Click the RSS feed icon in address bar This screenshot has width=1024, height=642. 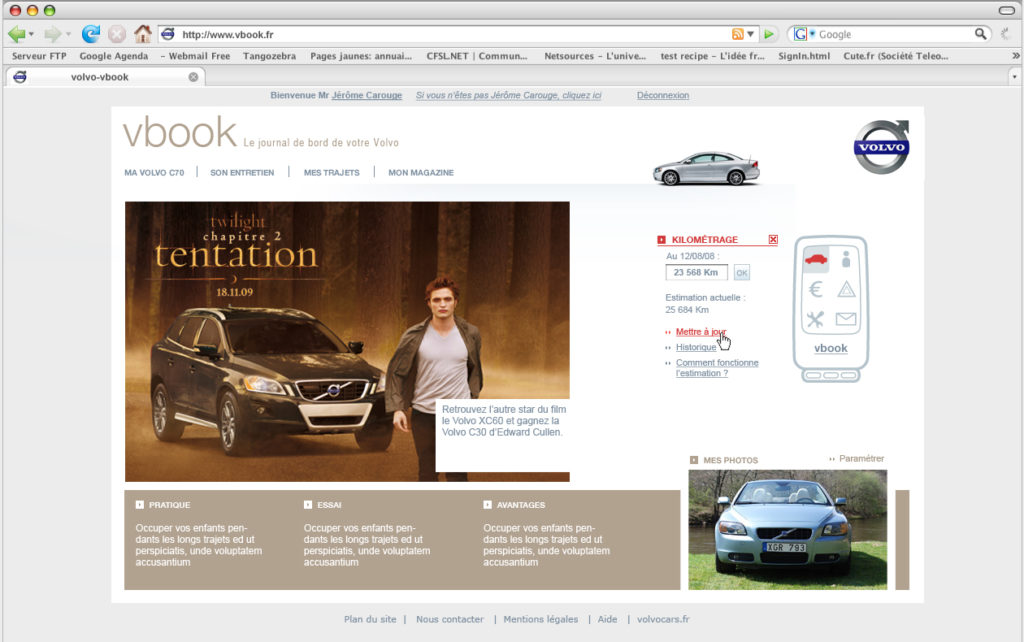pyautogui.click(x=737, y=34)
